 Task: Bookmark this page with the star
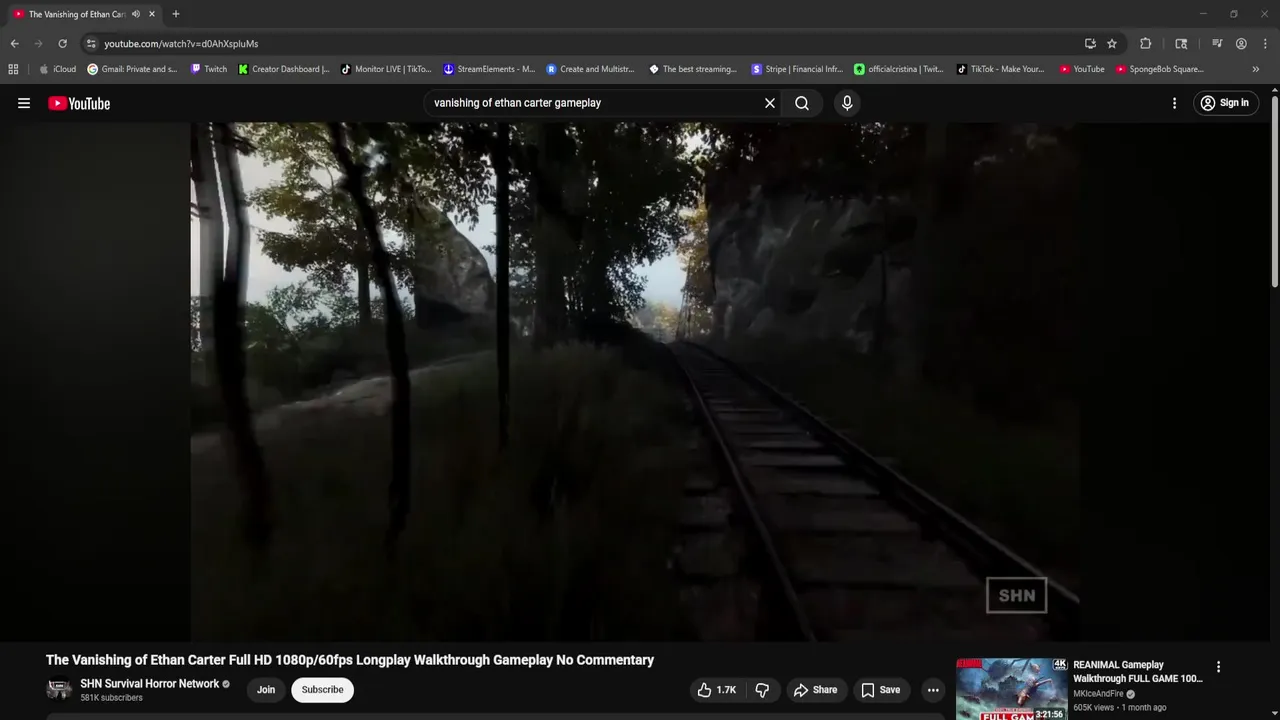[x=1112, y=44]
